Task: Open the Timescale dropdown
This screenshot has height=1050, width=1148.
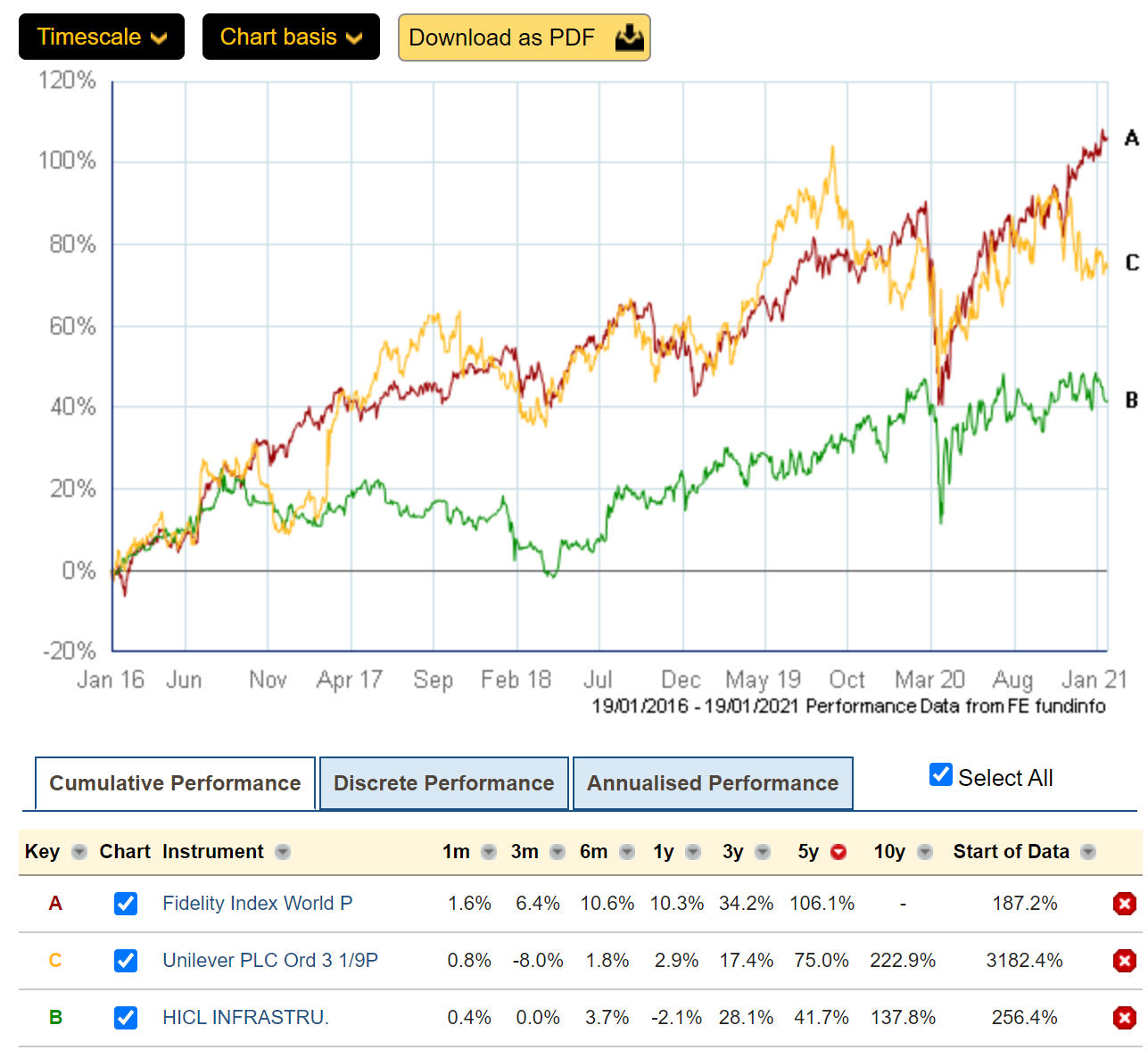Action: point(102,37)
